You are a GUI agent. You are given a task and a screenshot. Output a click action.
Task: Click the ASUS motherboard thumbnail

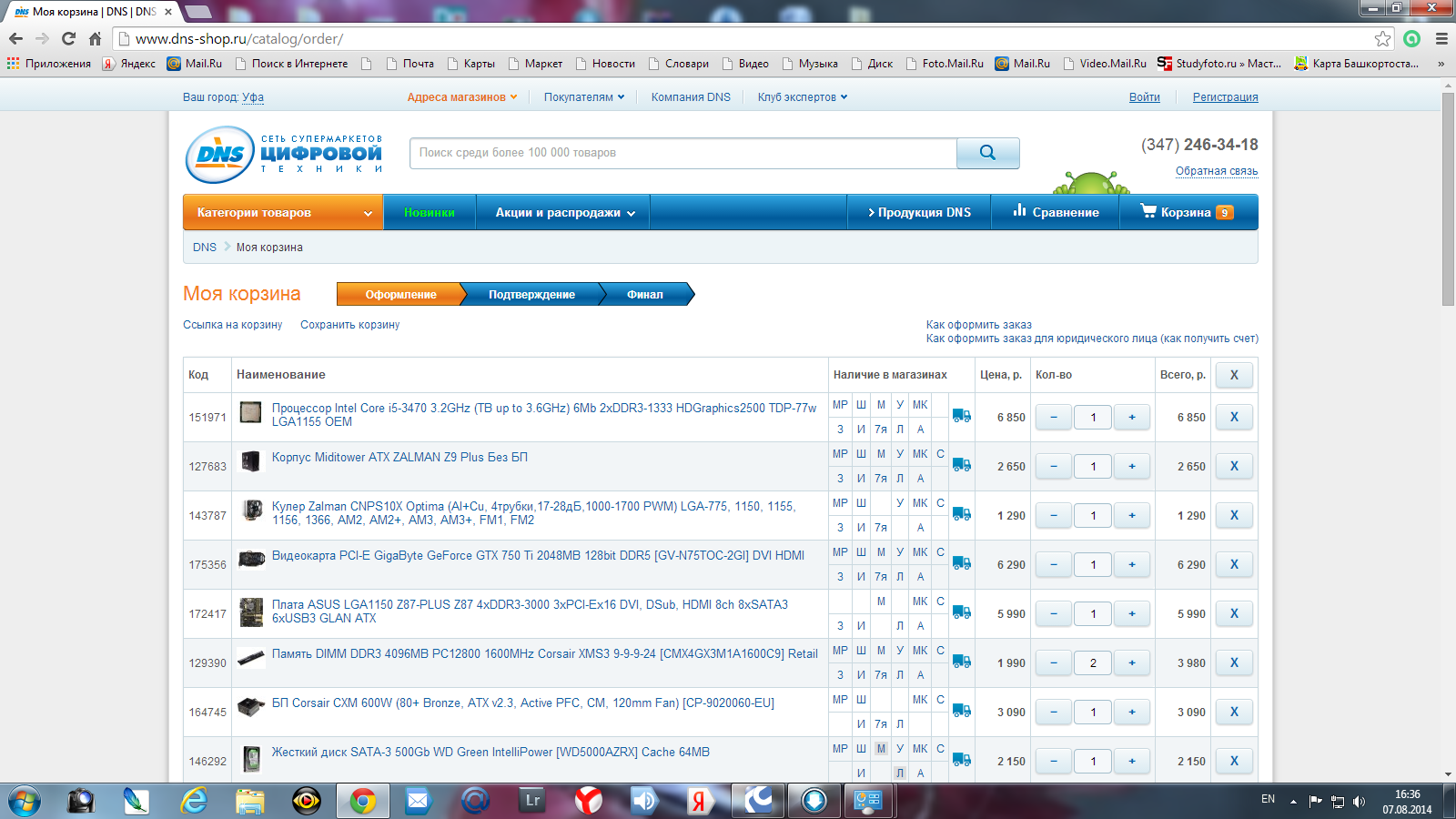[251, 612]
